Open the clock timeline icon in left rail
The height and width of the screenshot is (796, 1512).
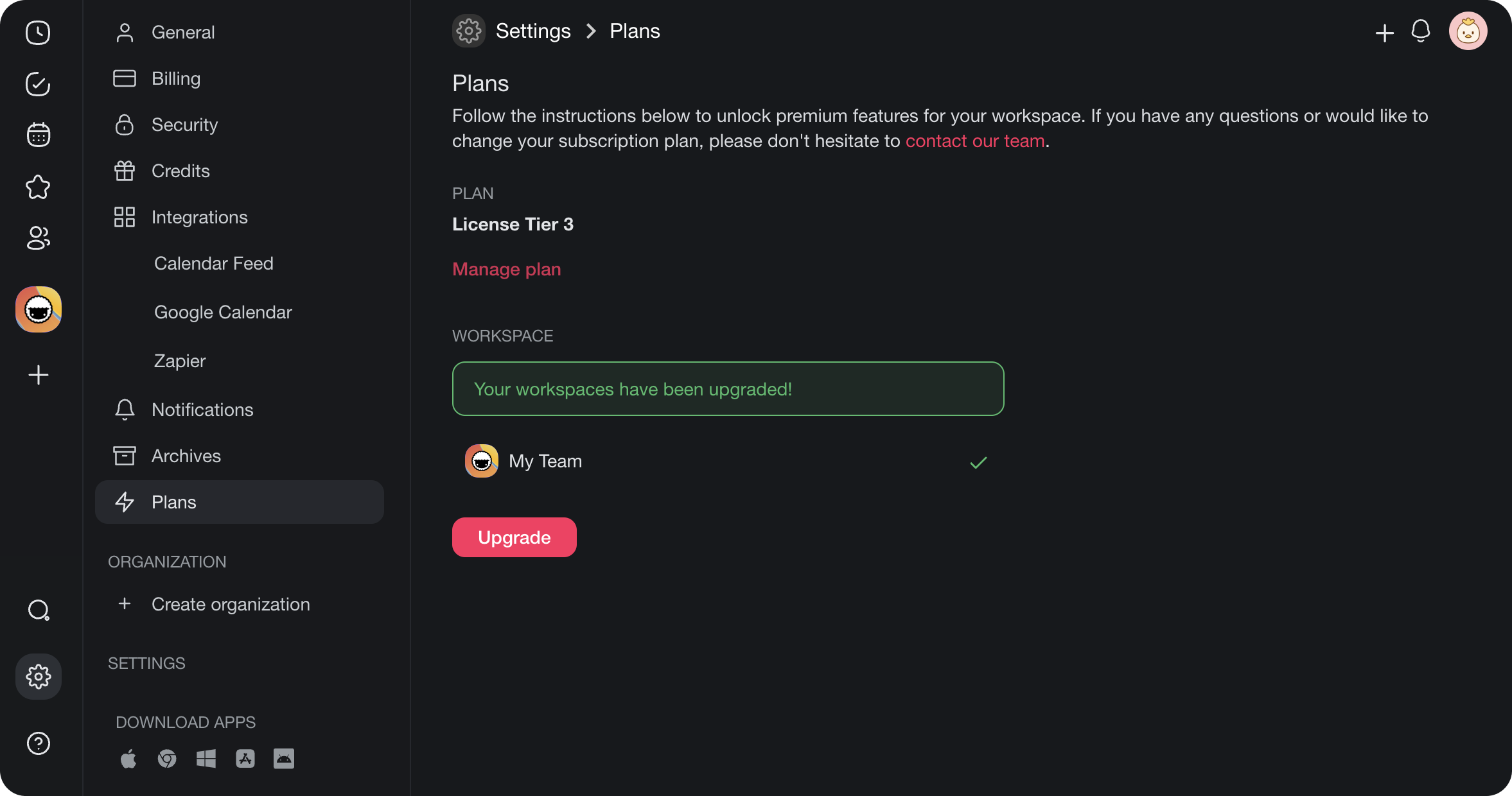(x=38, y=32)
